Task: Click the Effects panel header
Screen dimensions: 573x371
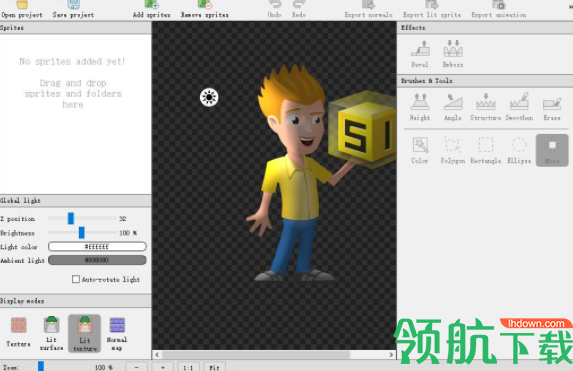Action: pyautogui.click(x=485, y=28)
